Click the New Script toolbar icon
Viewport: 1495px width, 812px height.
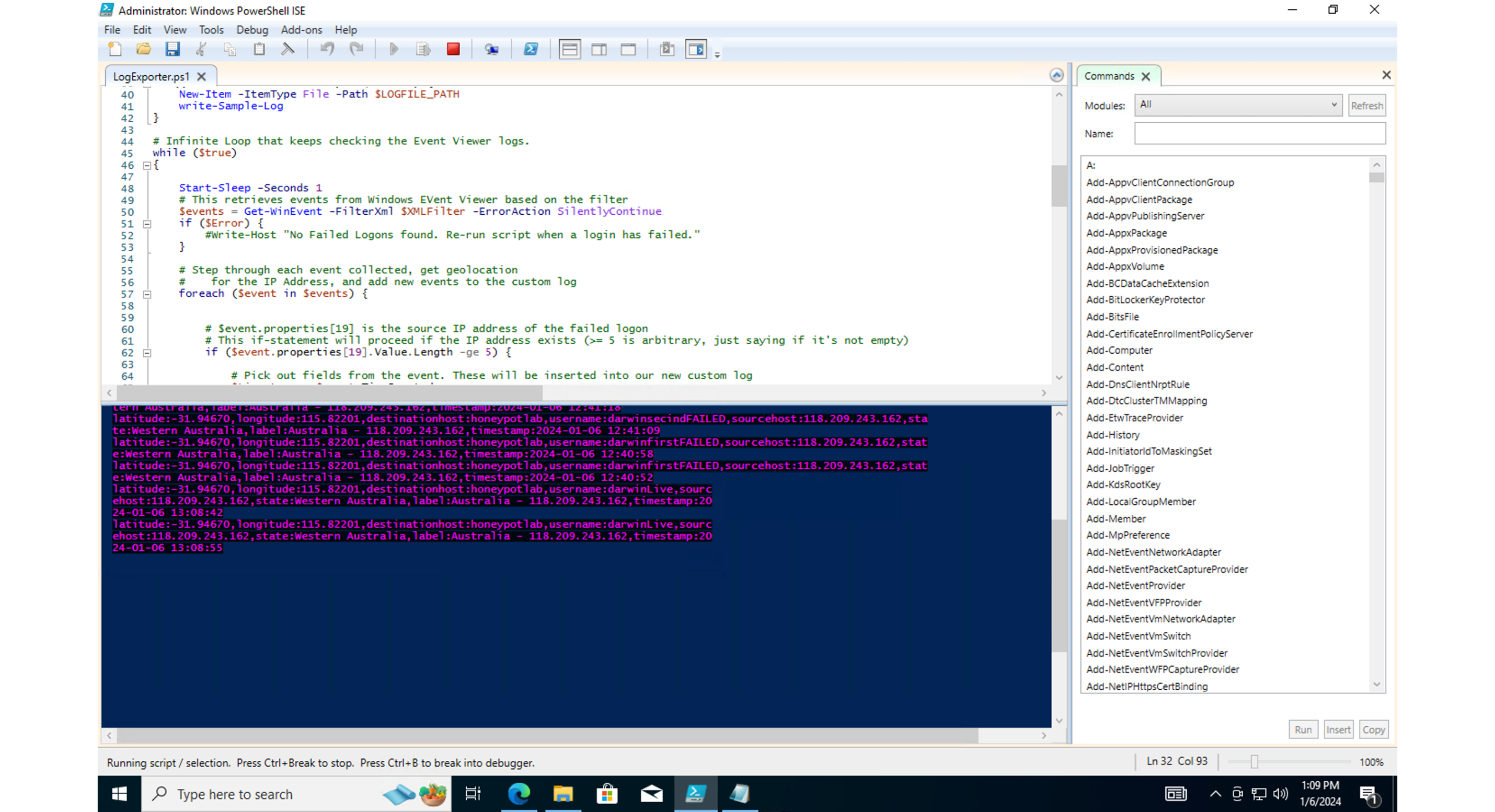point(115,49)
